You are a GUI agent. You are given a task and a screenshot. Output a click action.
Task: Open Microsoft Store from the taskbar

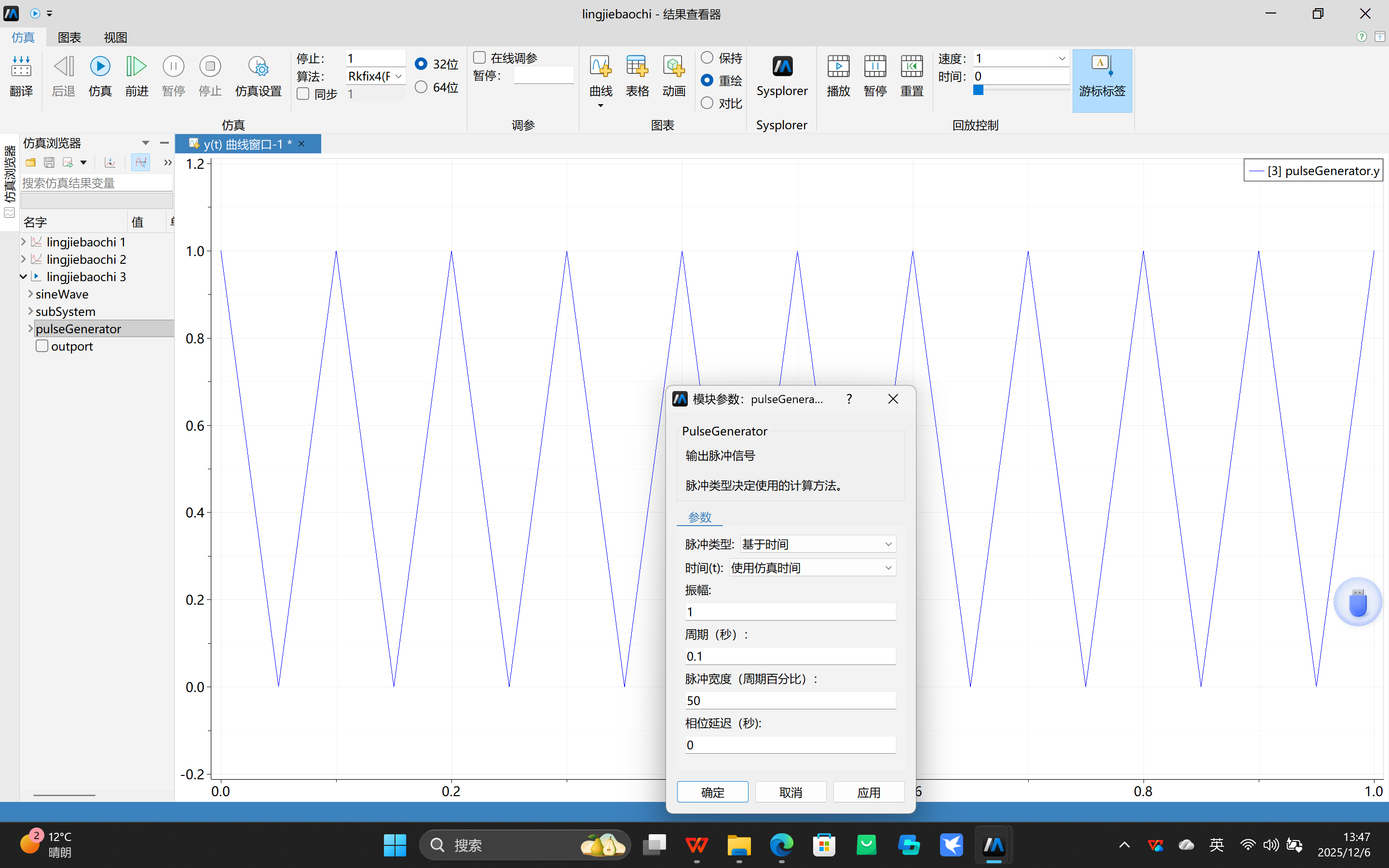824,845
